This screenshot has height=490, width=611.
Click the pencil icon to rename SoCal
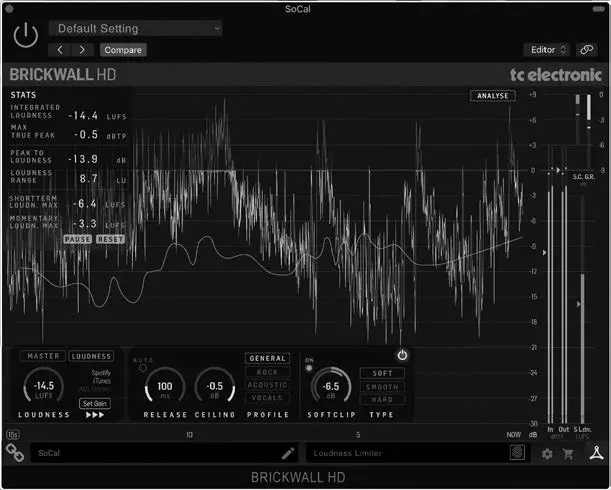(288, 453)
